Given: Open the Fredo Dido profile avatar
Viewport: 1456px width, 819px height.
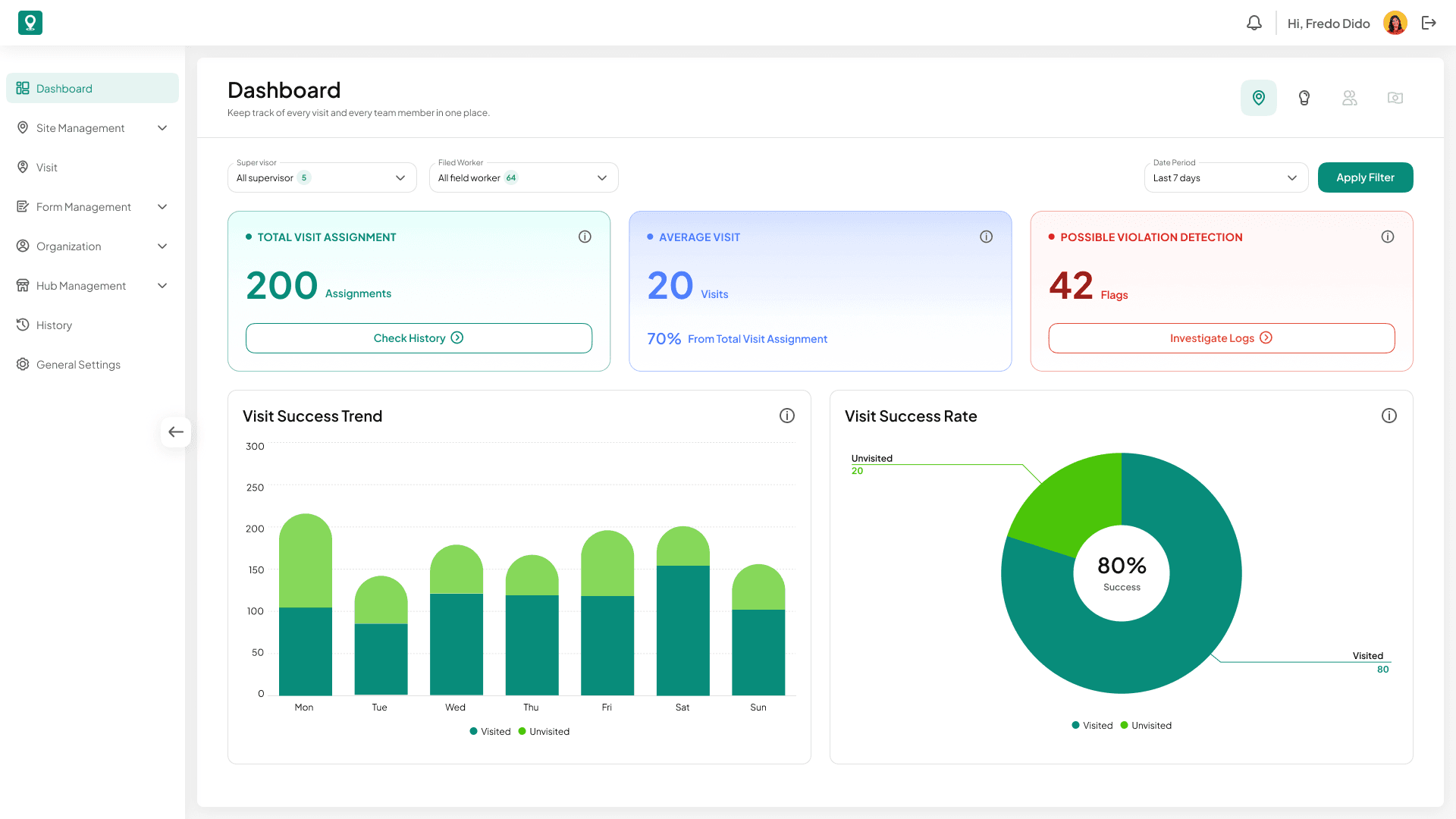Looking at the screenshot, I should (1395, 23).
